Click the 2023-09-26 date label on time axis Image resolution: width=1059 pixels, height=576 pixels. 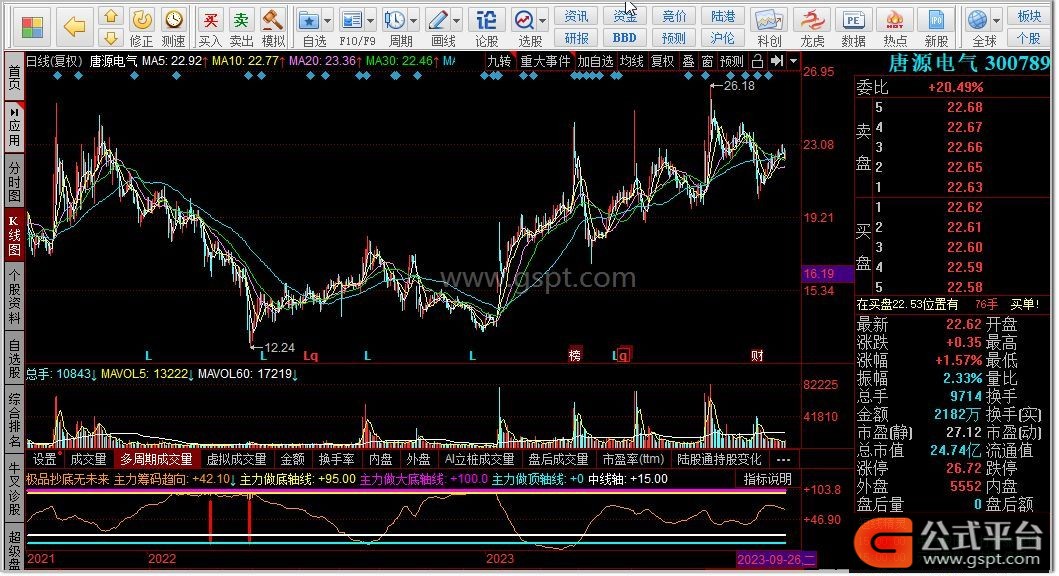pyautogui.click(x=776, y=559)
